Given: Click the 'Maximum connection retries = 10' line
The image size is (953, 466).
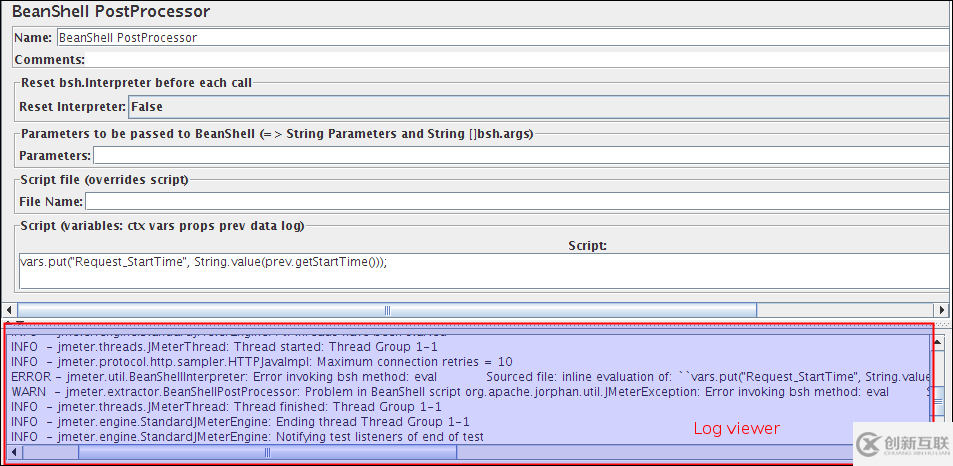Looking at the screenshot, I should coord(262,361).
